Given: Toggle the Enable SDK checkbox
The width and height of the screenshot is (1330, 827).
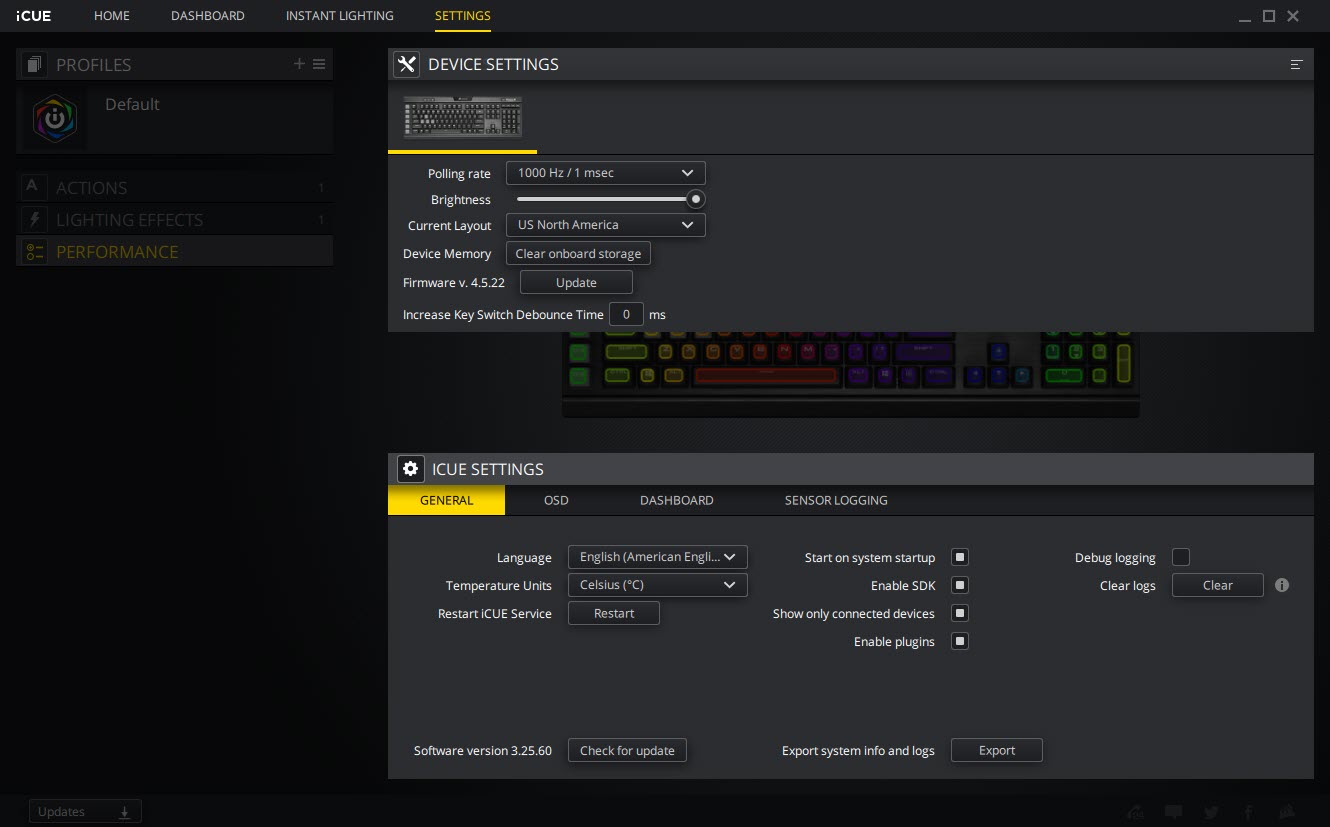Looking at the screenshot, I should pos(960,585).
